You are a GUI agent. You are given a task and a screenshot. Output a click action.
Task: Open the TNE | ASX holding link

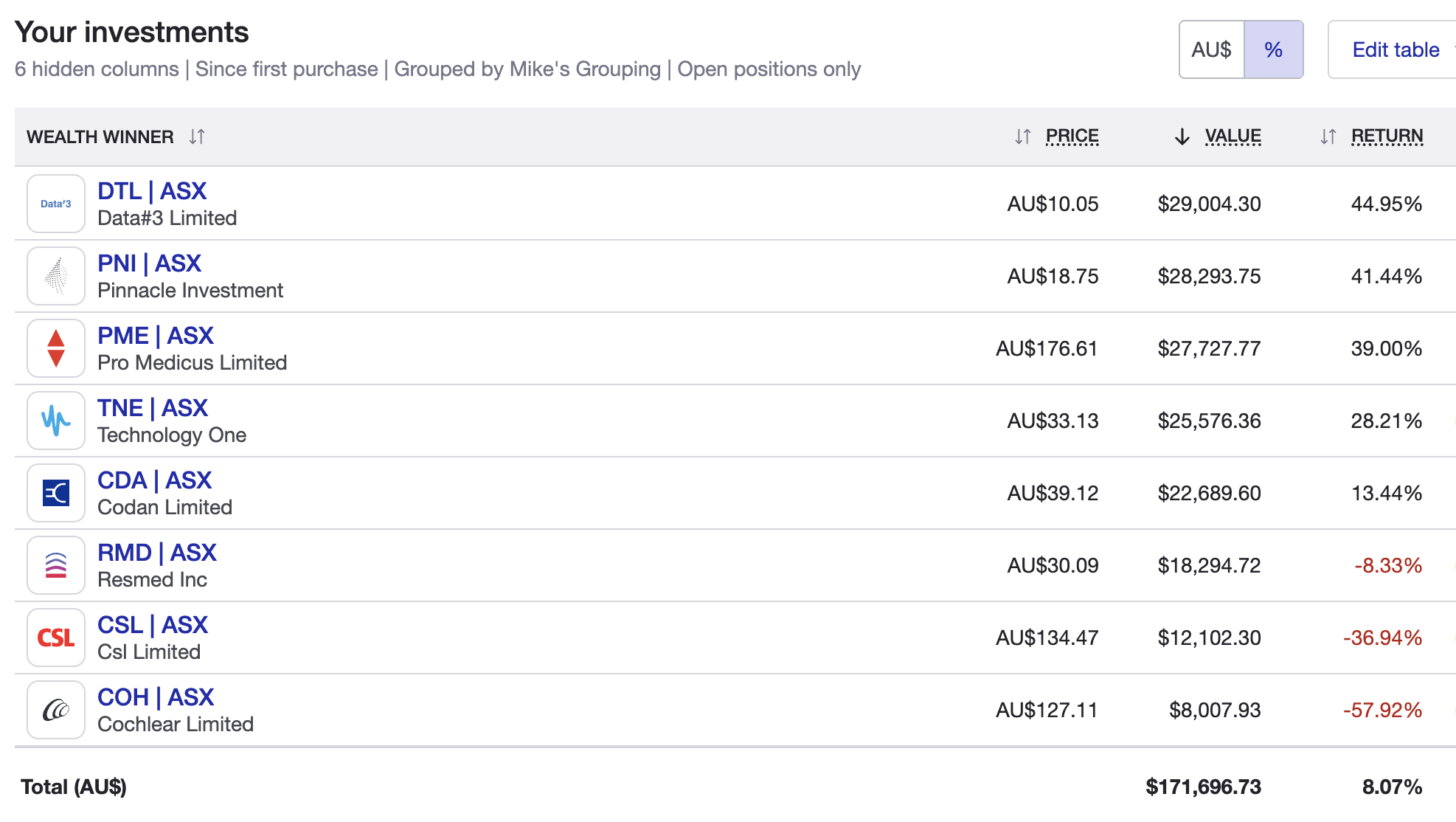pos(153,408)
